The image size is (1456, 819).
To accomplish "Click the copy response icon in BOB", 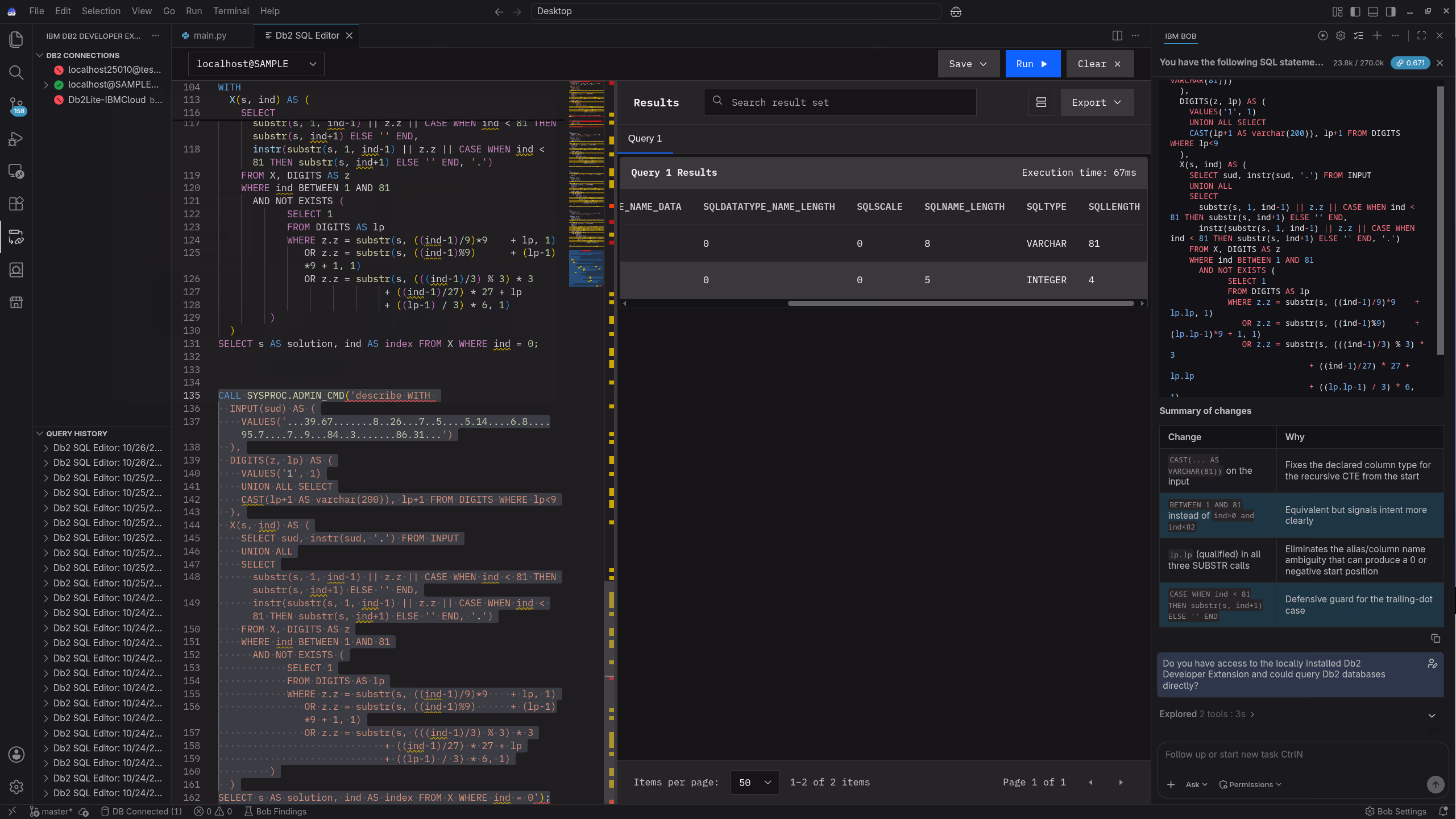I will click(1435, 639).
